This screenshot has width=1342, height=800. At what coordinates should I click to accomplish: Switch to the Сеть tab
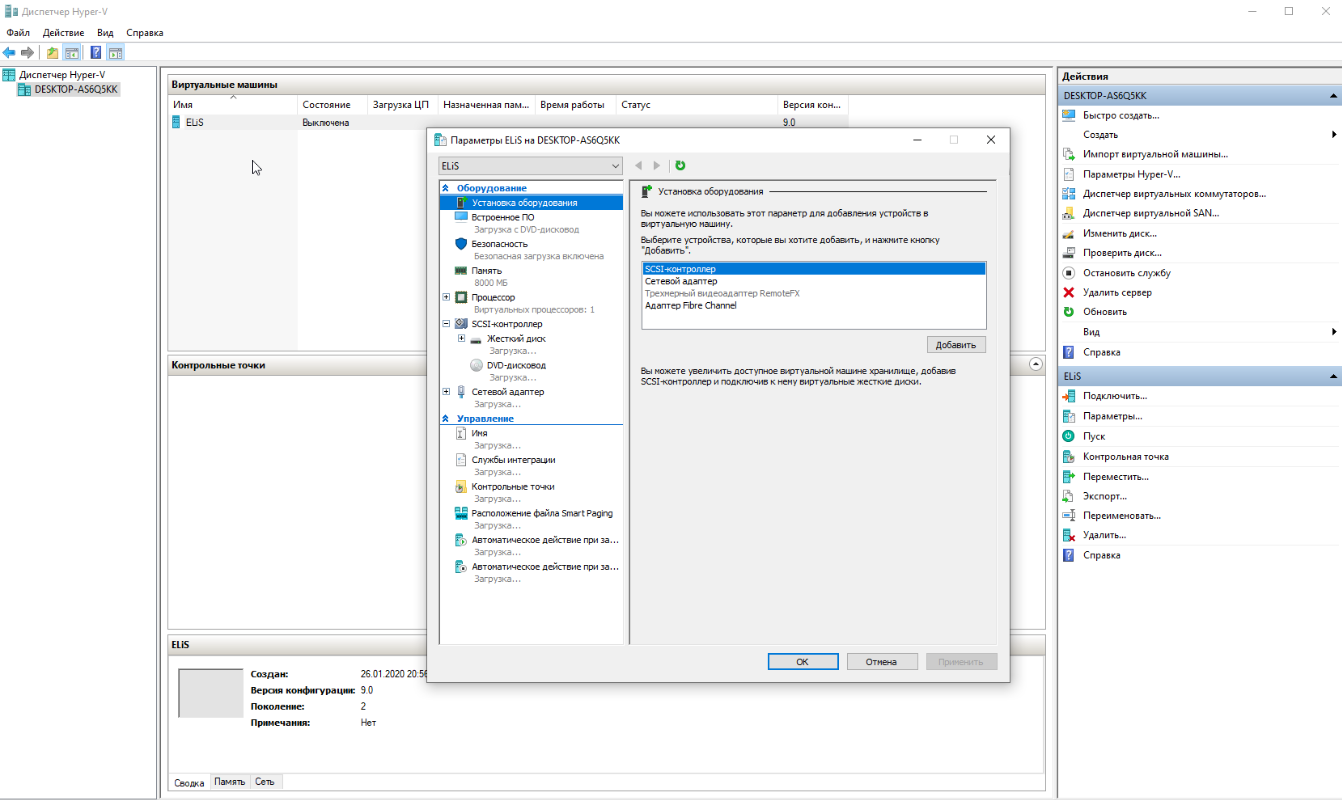click(x=265, y=781)
